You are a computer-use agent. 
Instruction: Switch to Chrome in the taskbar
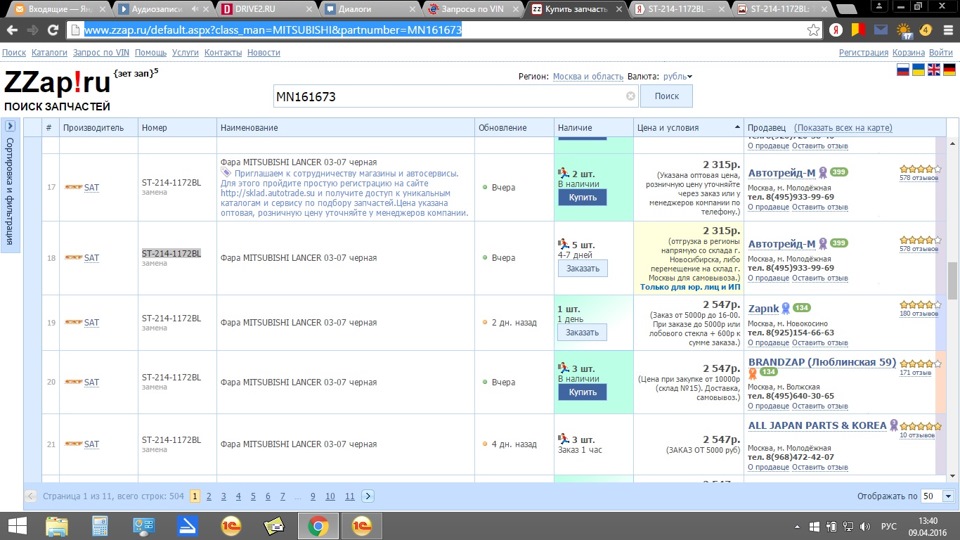tap(318, 526)
